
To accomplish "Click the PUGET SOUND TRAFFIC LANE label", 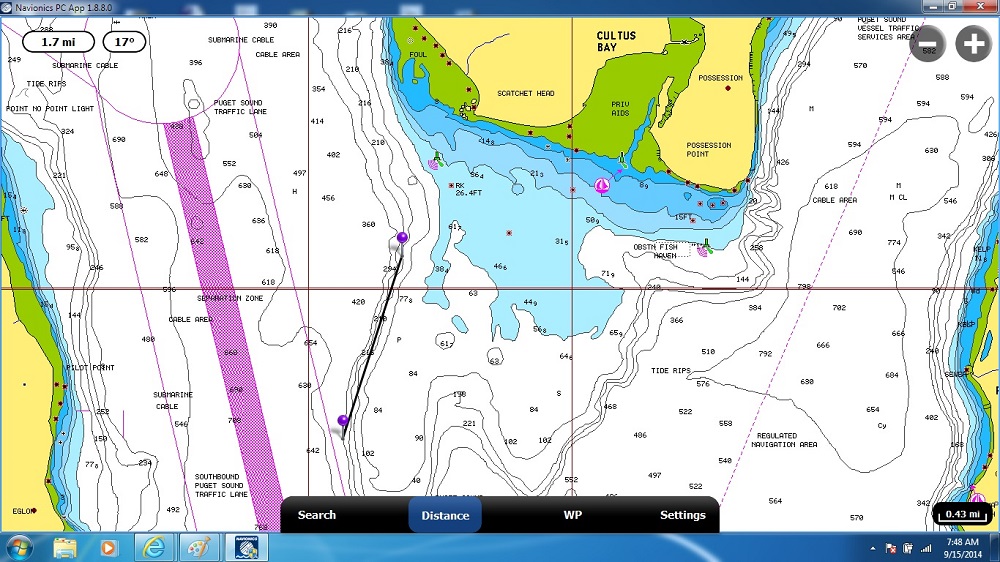I will 240,107.
